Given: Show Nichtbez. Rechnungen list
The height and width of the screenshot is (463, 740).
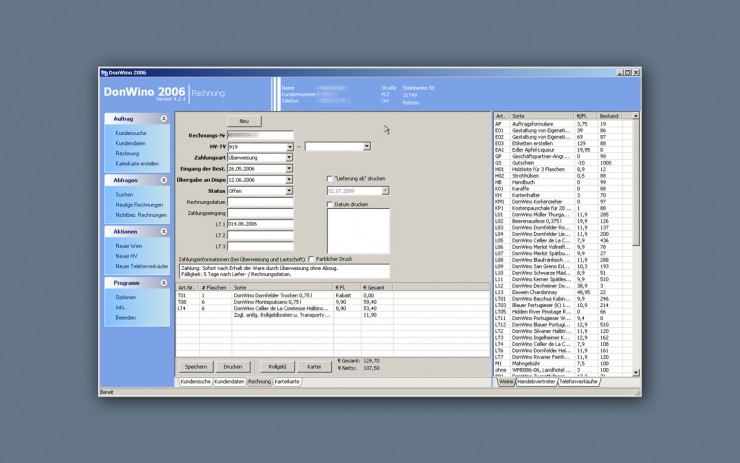Looking at the screenshot, I should (141, 215).
